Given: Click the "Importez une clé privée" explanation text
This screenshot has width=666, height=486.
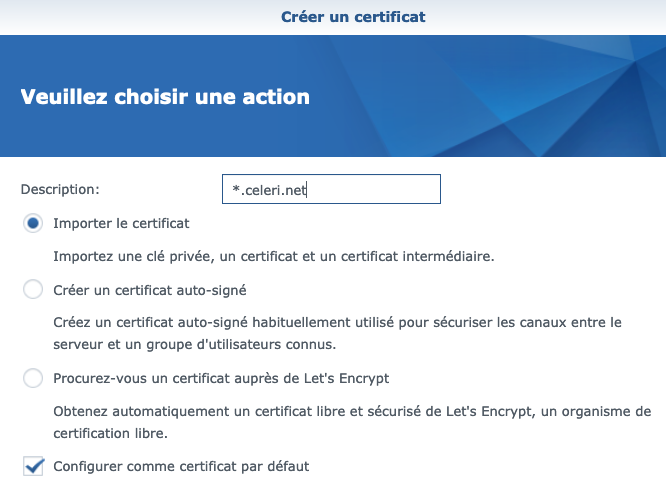Looking at the screenshot, I should (x=274, y=256).
